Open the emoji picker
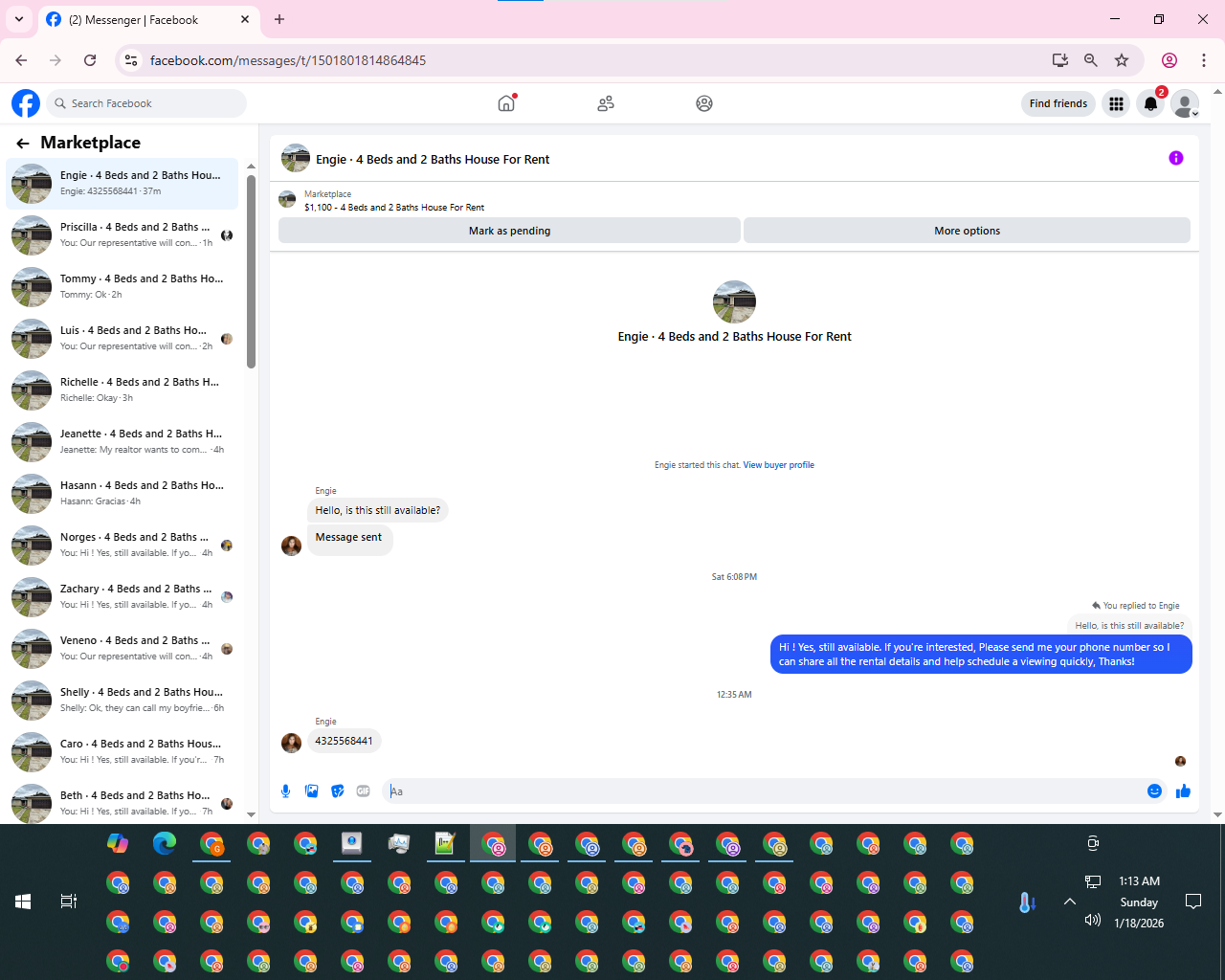Viewport: 1225px width, 980px height. click(1154, 791)
